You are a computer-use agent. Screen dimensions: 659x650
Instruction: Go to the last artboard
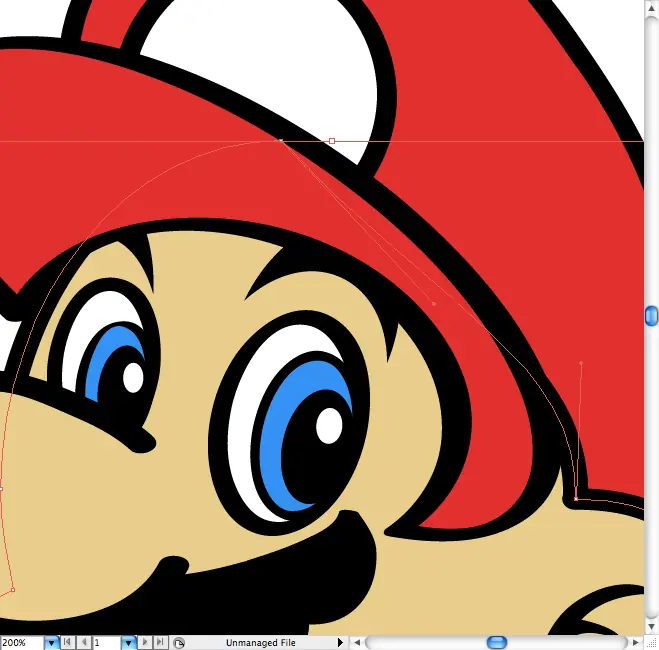(160, 642)
